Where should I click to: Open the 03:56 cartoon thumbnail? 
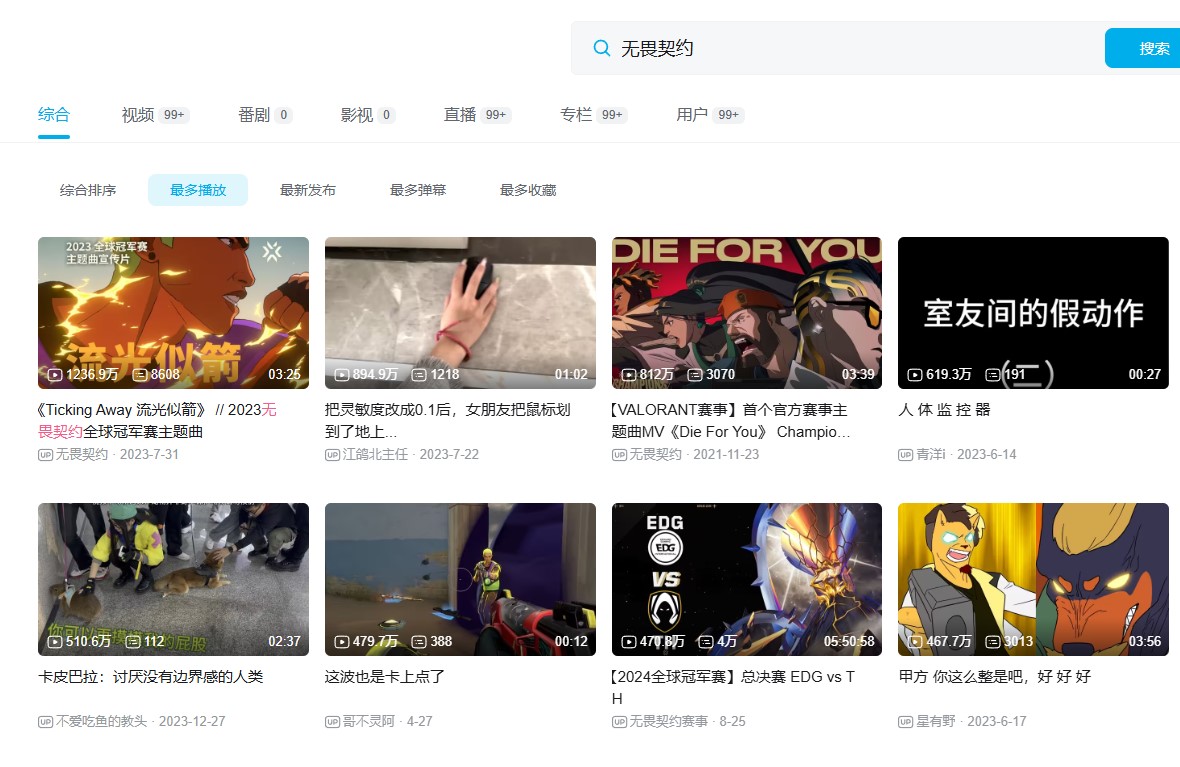[1033, 580]
